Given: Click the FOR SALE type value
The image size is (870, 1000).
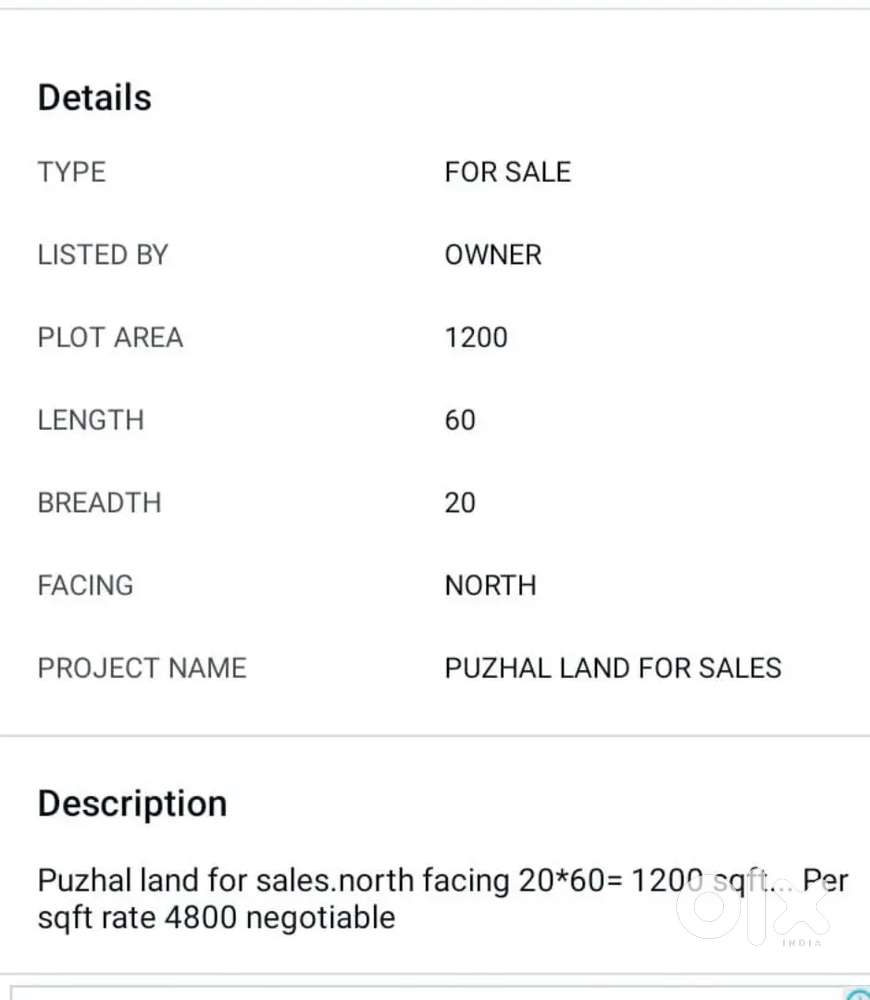Looking at the screenshot, I should tap(507, 172).
